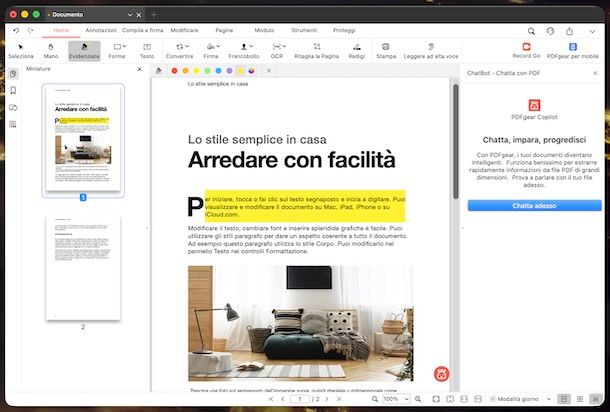Select the page 2 thumbnail
The width and height of the screenshot is (610, 412).
[x=82, y=269]
